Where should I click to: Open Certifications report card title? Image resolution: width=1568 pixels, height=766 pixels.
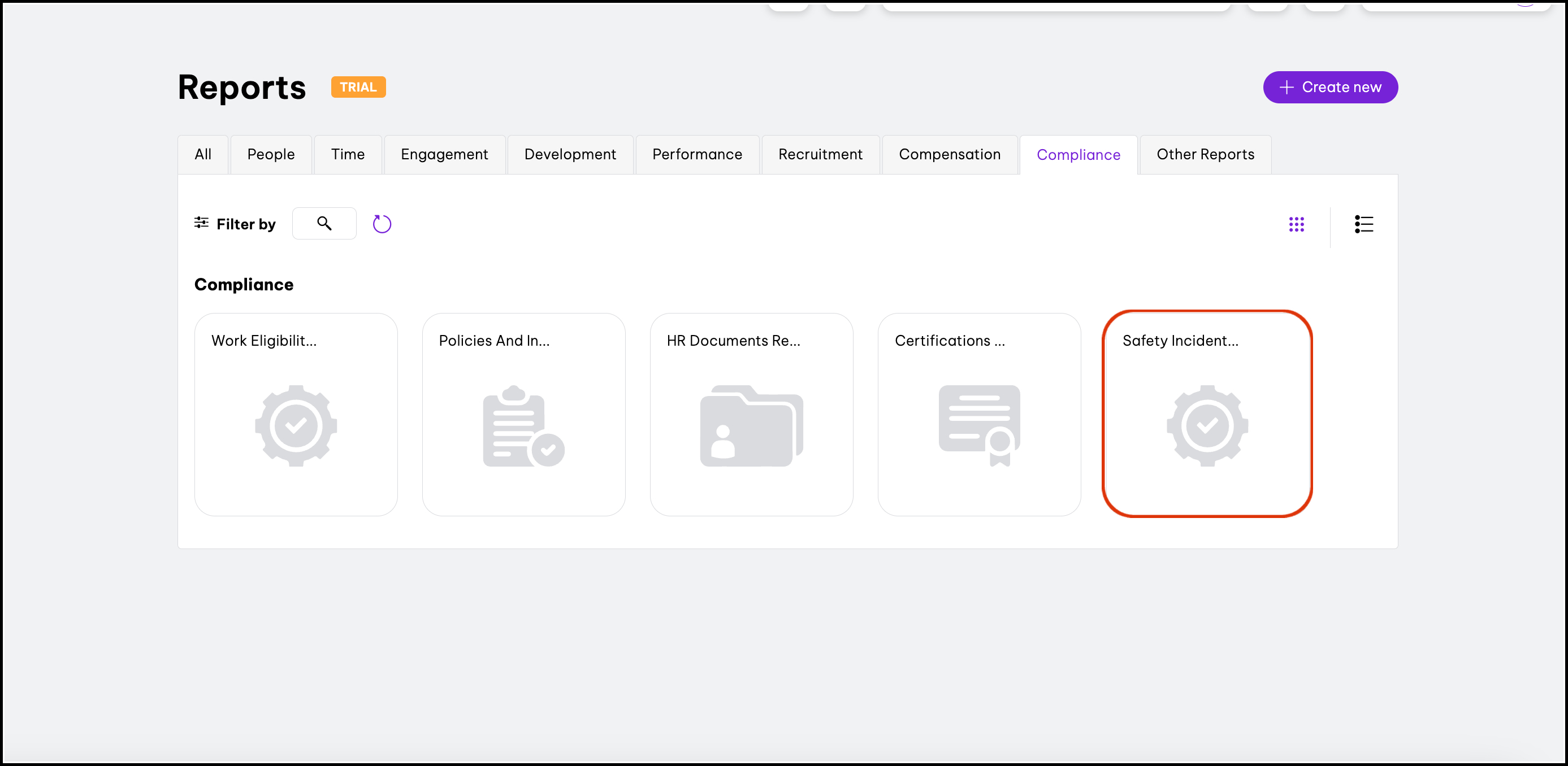[x=950, y=341]
